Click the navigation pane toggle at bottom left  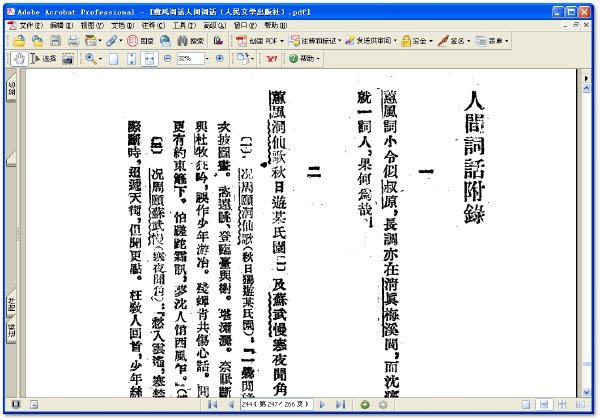click(34, 404)
